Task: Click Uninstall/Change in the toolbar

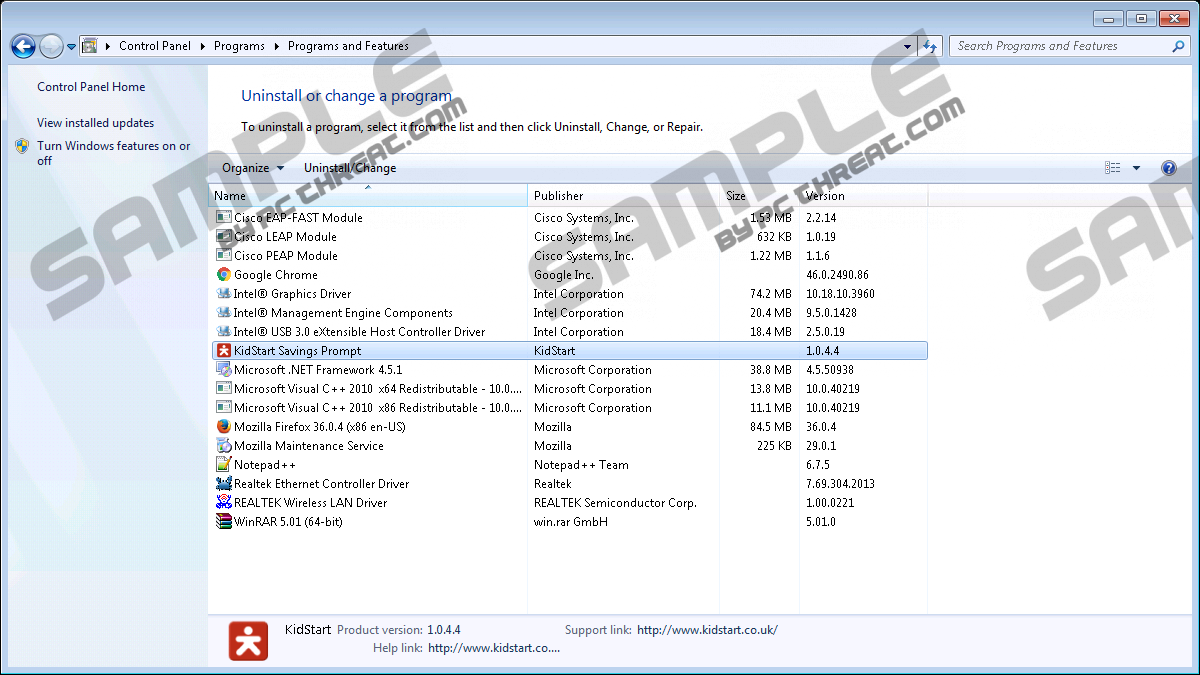Action: click(350, 168)
